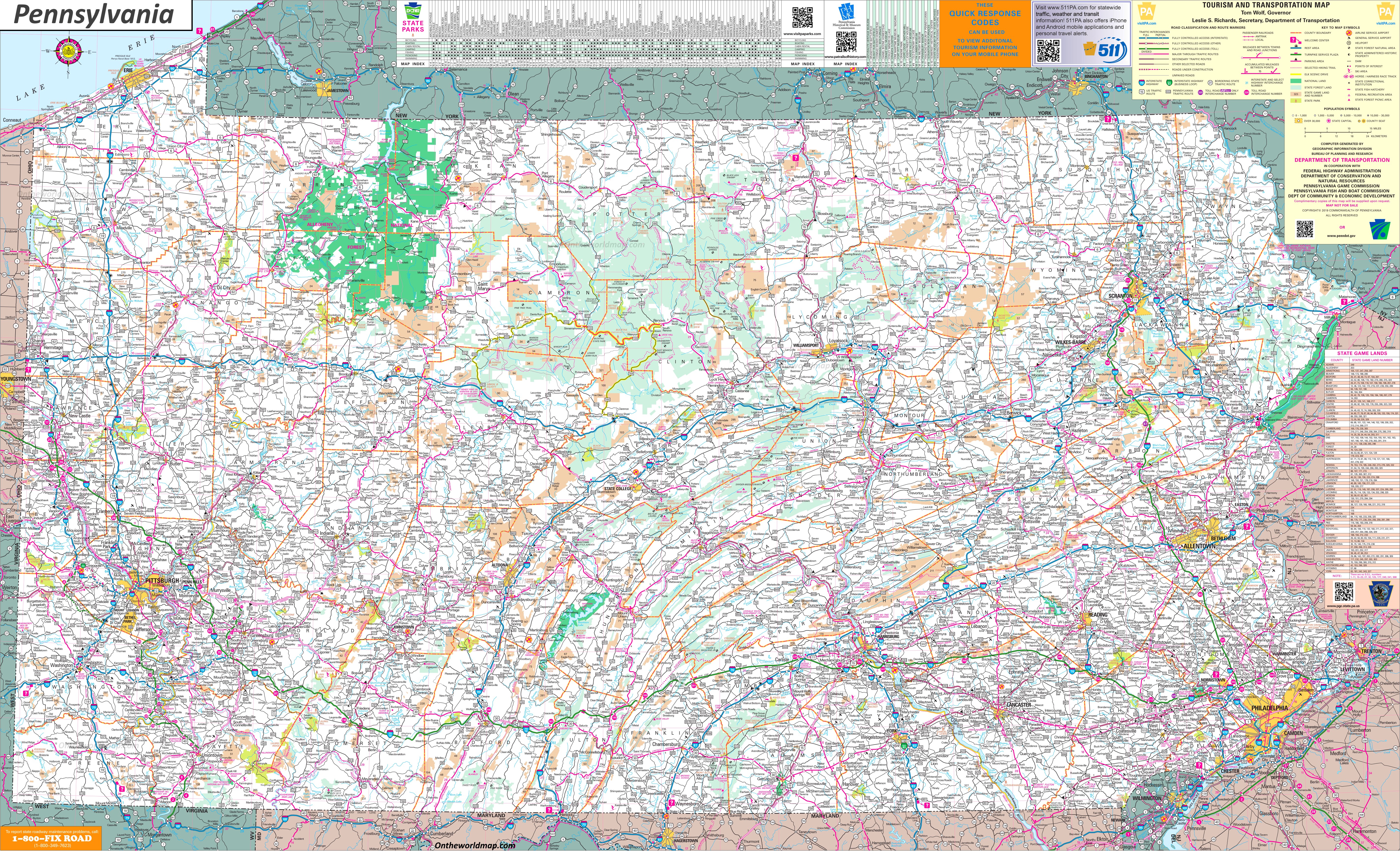Click the Airline Service Airport legend symbol
The image size is (1400, 851).
(x=1349, y=33)
